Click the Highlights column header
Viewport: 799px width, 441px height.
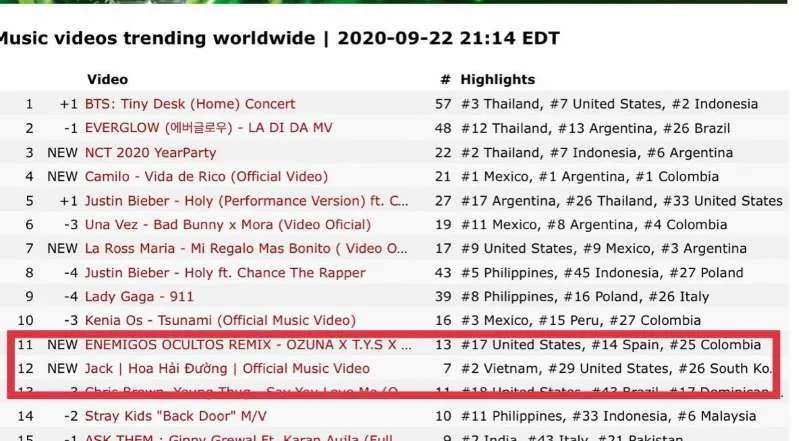(x=497, y=79)
